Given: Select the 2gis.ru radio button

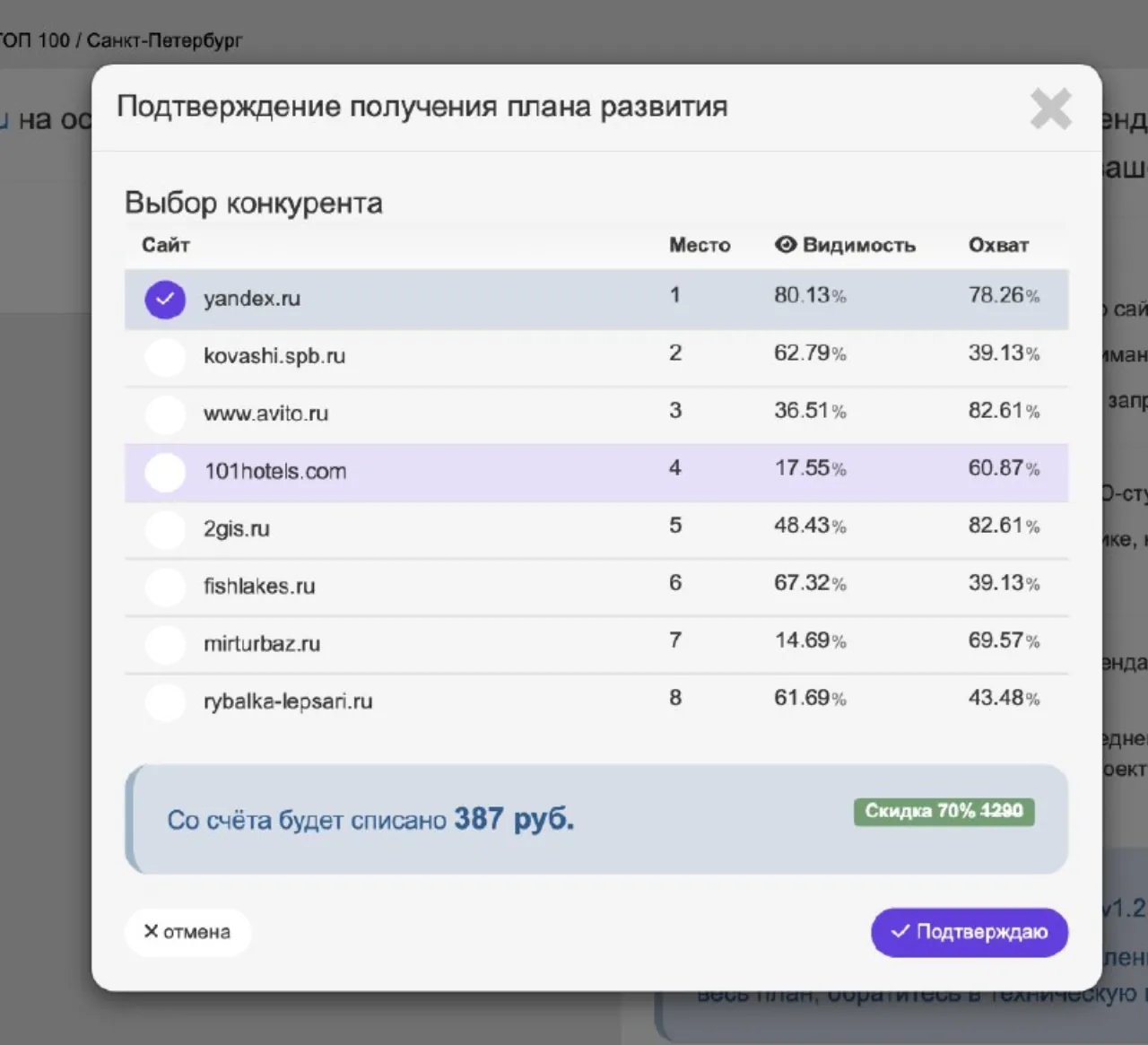Looking at the screenshot, I should point(165,529).
